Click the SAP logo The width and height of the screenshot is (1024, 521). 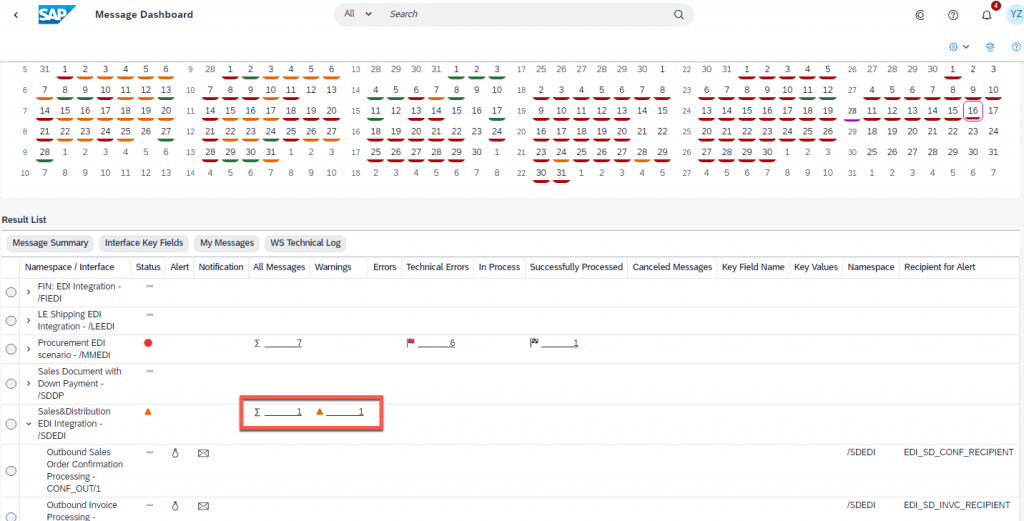pyautogui.click(x=57, y=14)
